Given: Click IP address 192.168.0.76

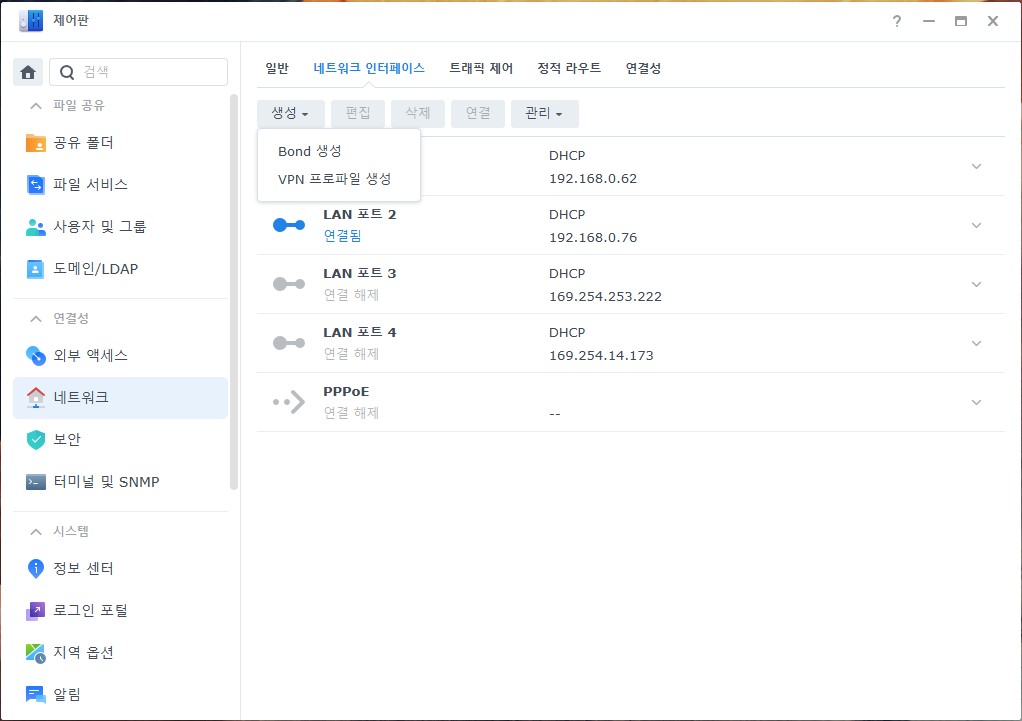Looking at the screenshot, I should [593, 238].
